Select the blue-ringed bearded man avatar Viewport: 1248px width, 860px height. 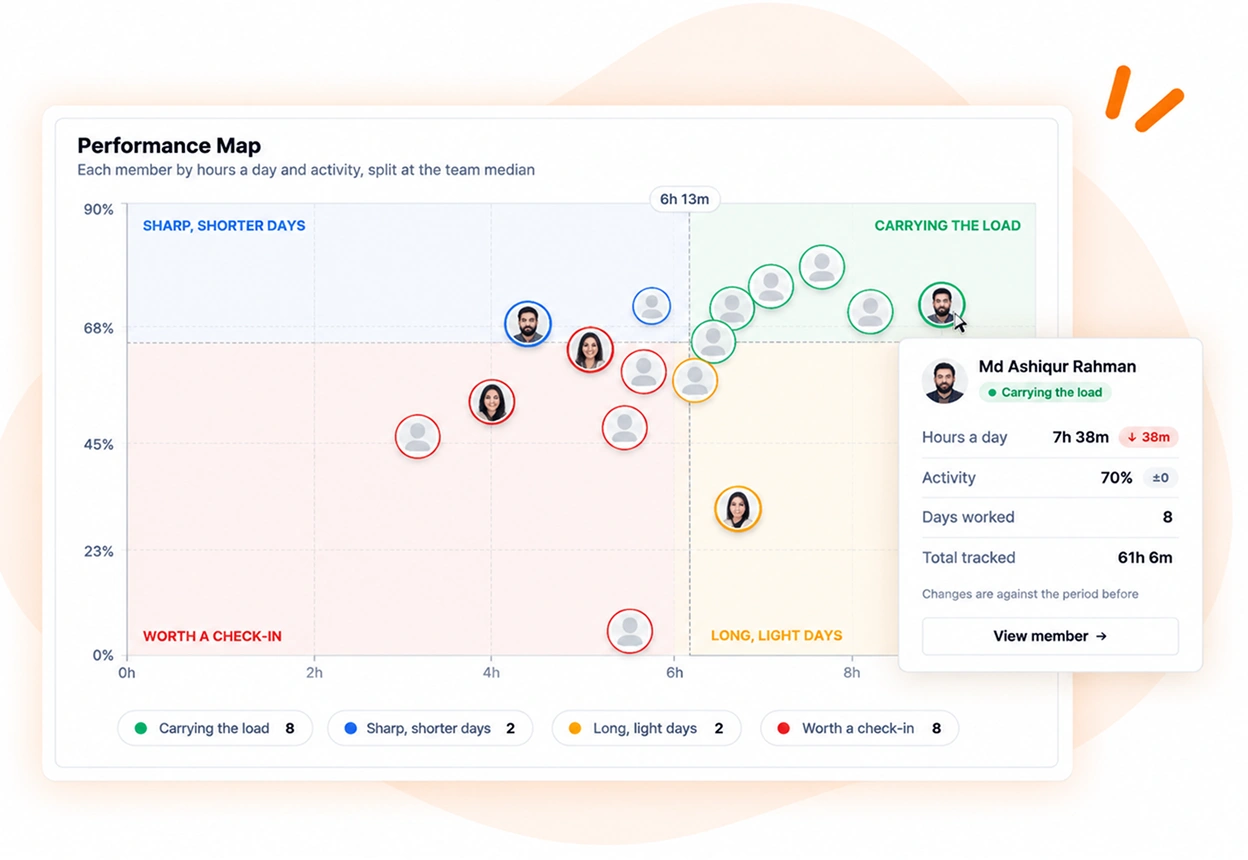[x=528, y=324]
